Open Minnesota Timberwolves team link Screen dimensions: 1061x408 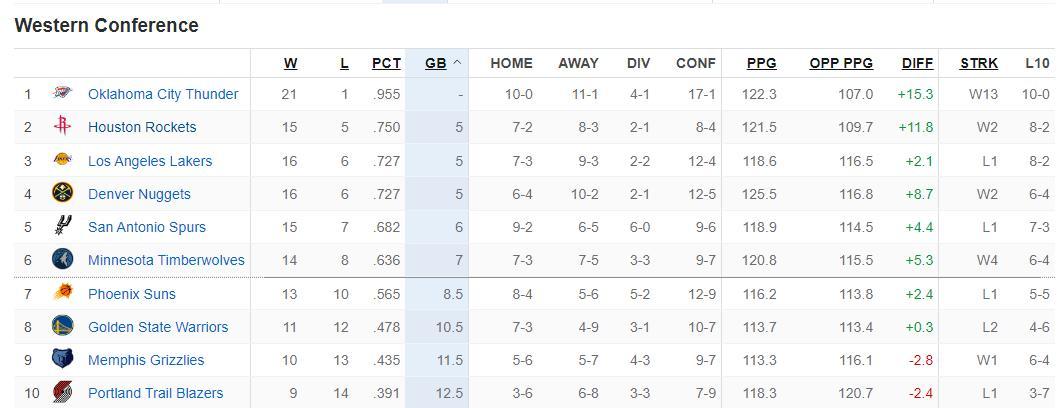(166, 260)
